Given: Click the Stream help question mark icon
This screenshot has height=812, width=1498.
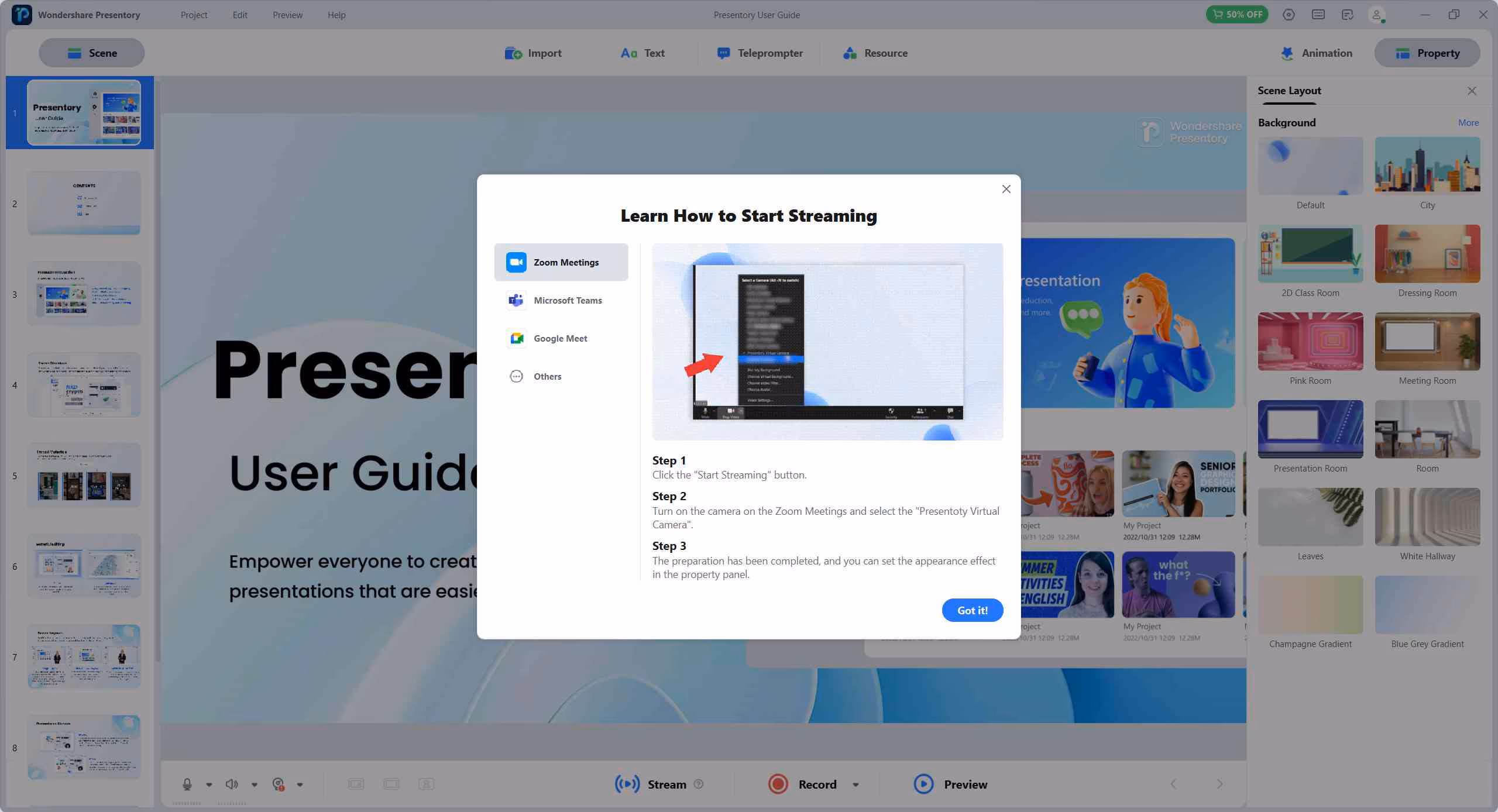Looking at the screenshot, I should (x=698, y=784).
